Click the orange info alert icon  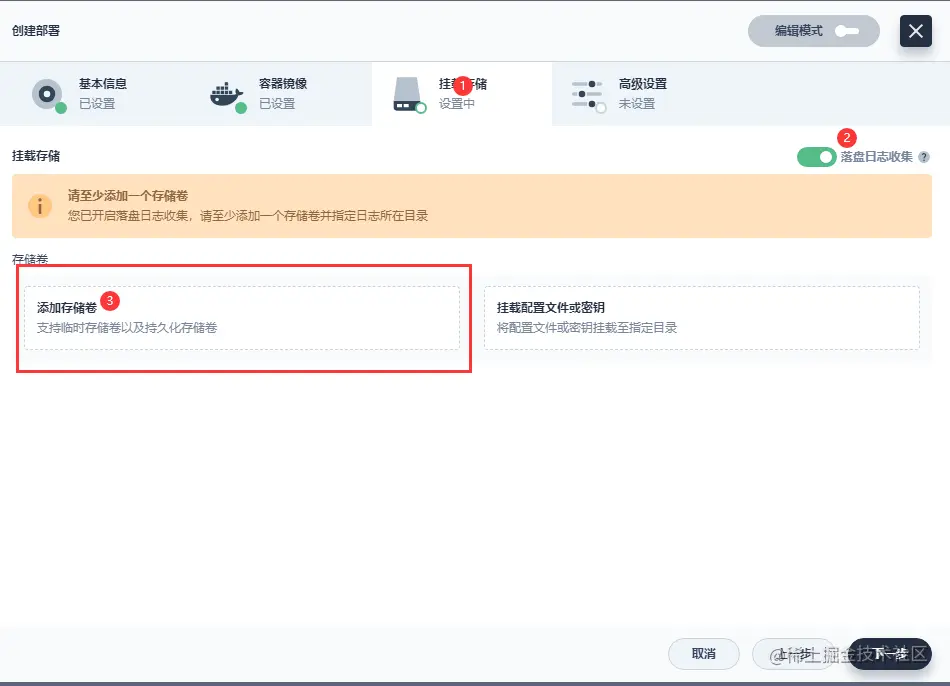click(40, 206)
